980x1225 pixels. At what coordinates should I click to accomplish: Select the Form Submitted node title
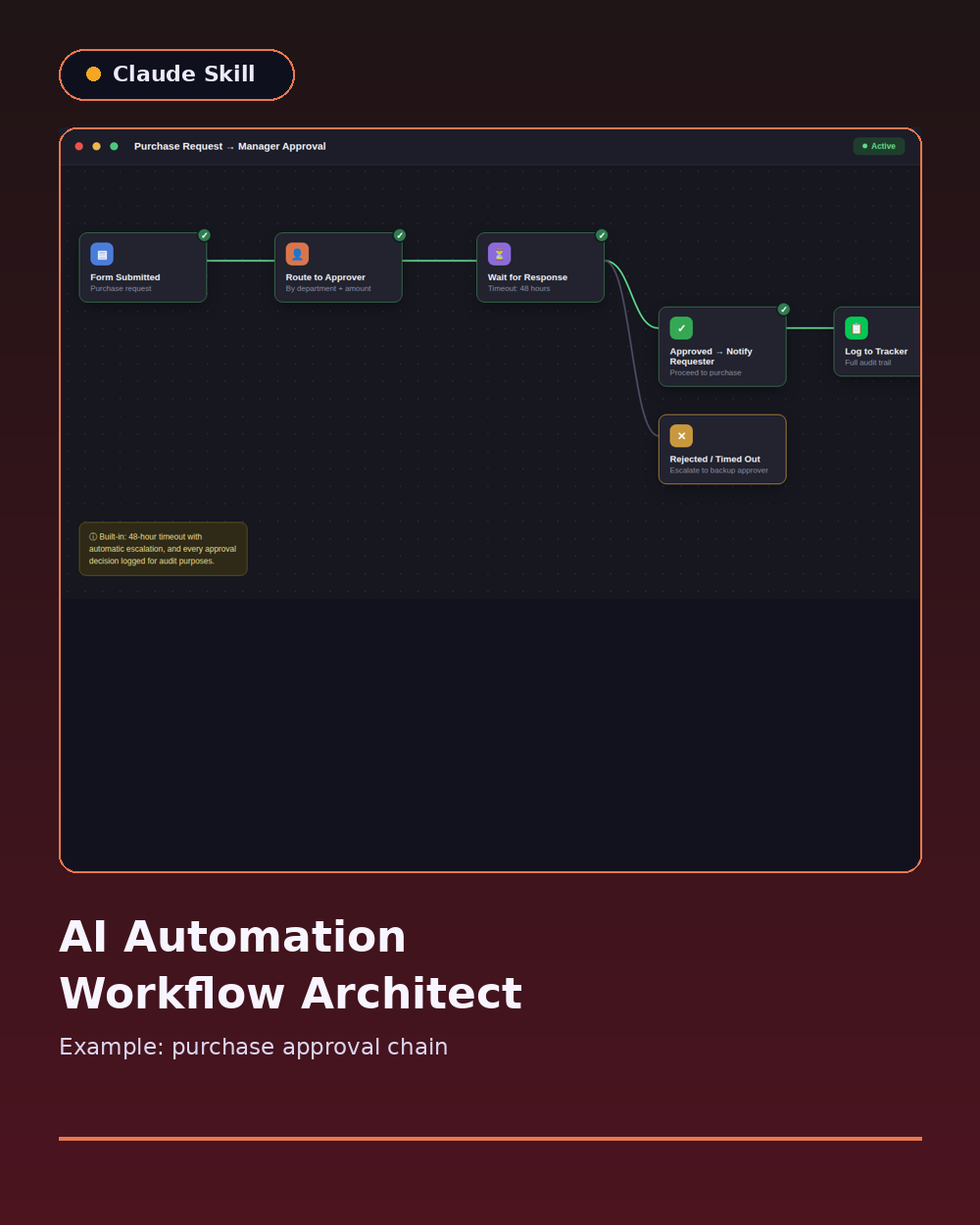coord(125,277)
